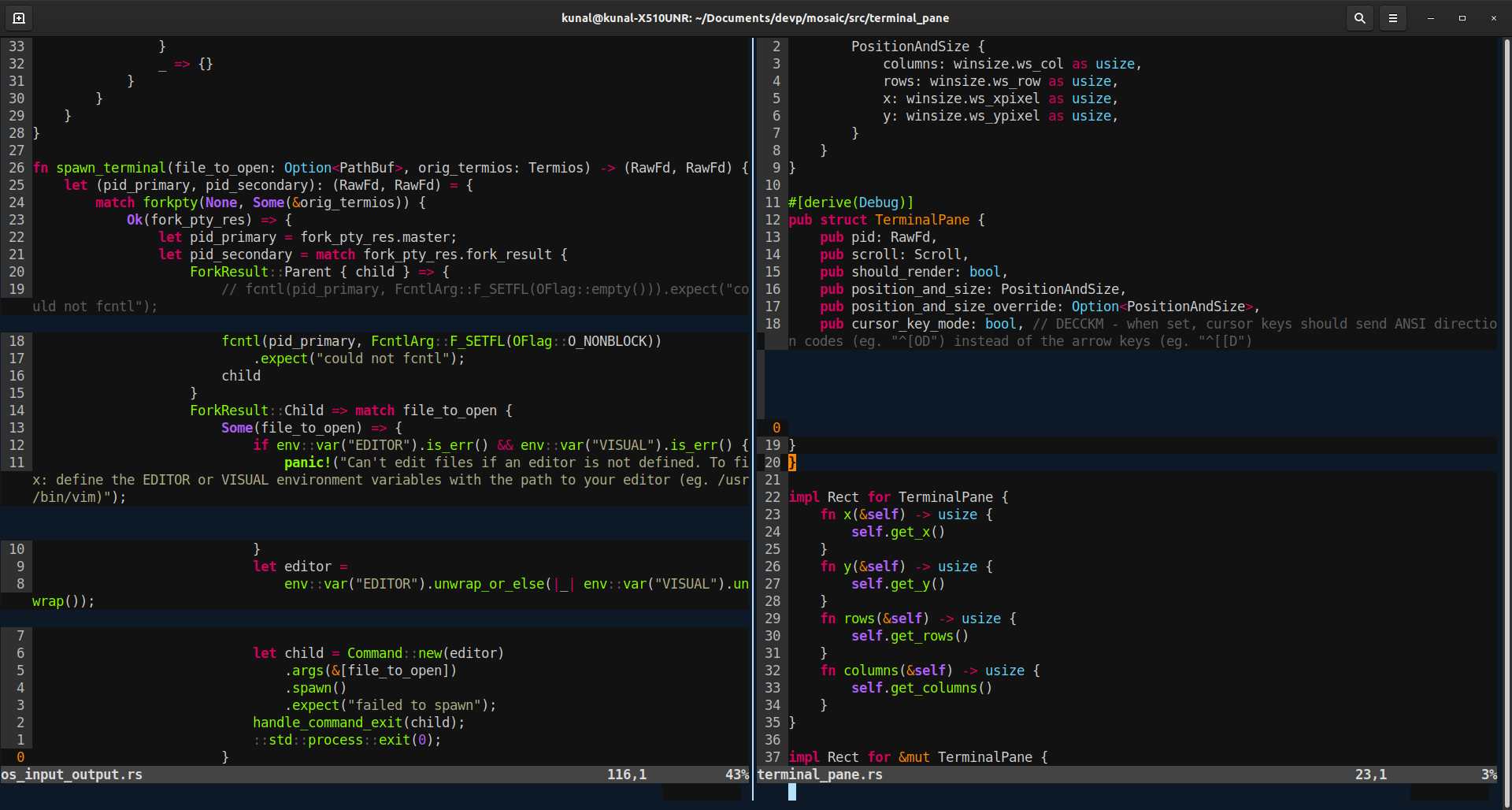Click 'self.get_columns()' call
The width and height of the screenshot is (1512, 810).
coord(922,688)
